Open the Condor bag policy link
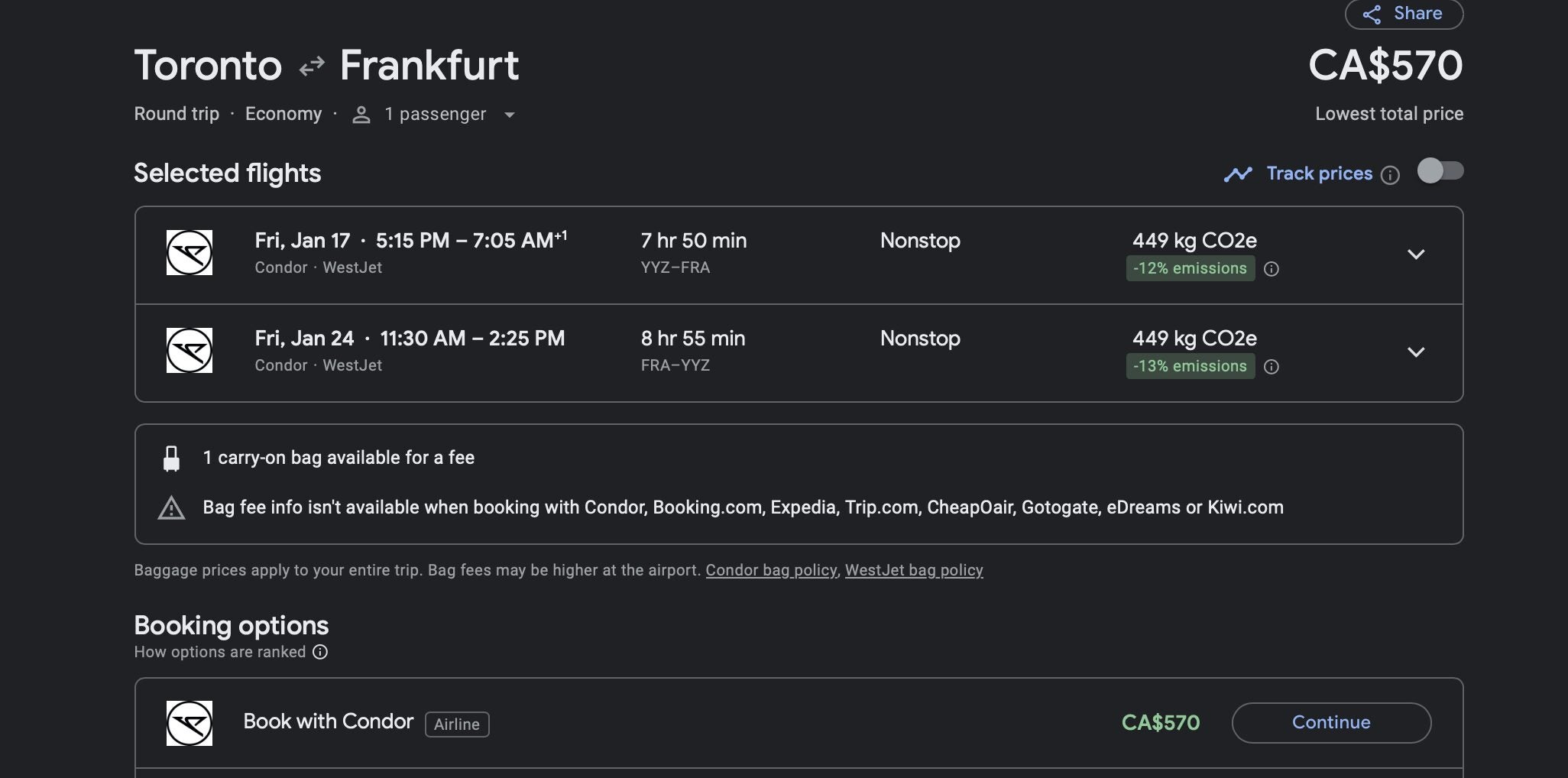1568x778 pixels. pyautogui.click(x=771, y=570)
